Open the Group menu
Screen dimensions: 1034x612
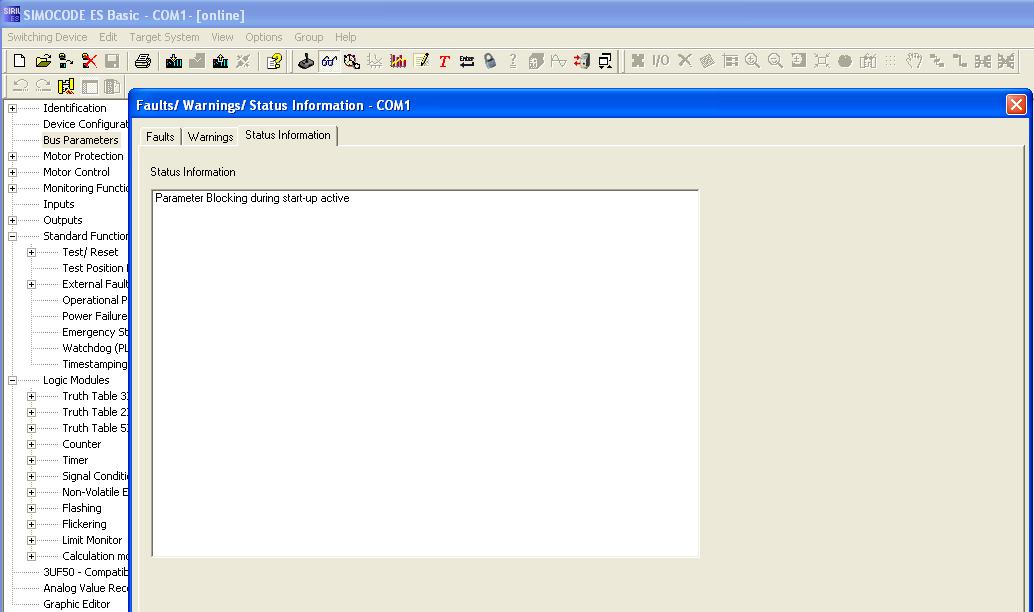309,38
